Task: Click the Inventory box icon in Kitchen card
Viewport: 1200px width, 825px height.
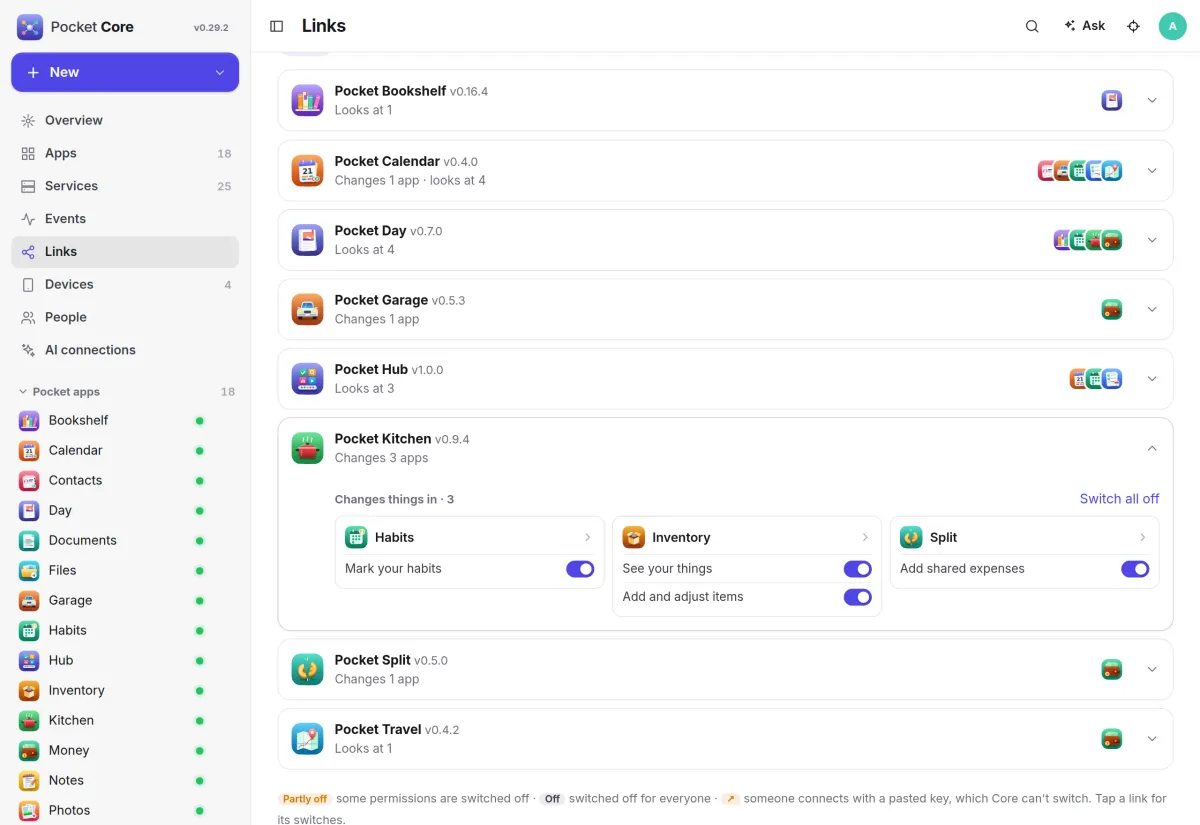Action: coord(634,537)
